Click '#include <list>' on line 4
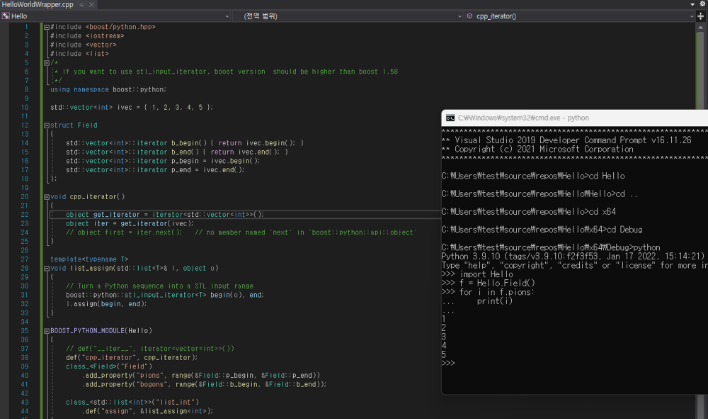 [x=79, y=54]
